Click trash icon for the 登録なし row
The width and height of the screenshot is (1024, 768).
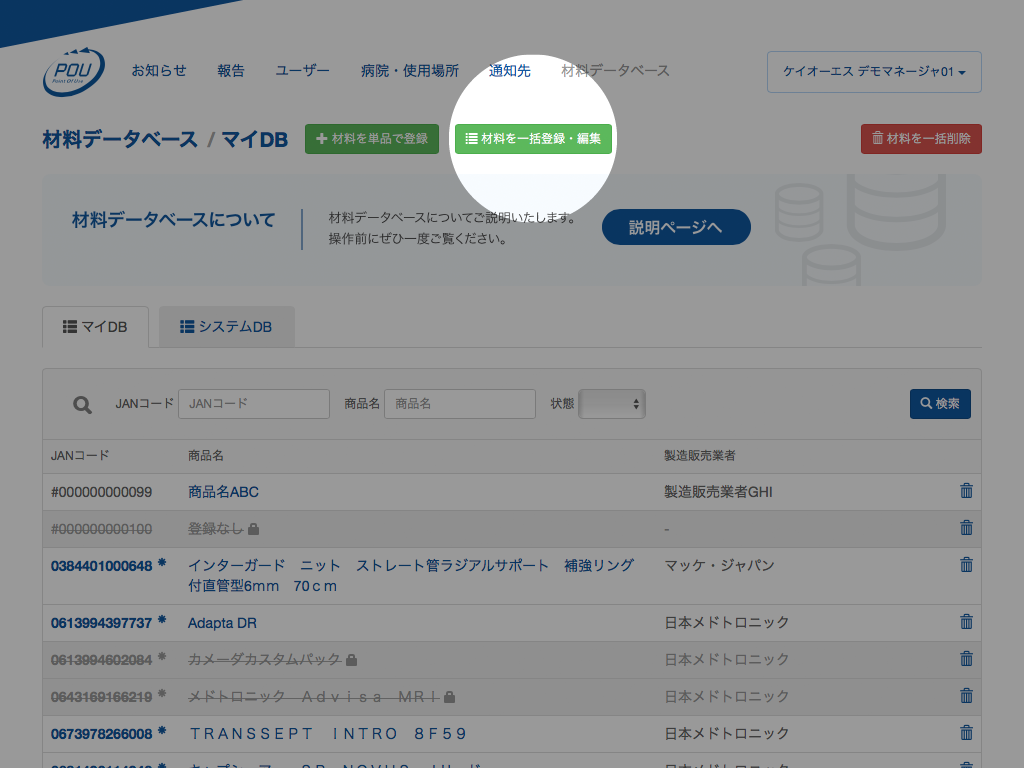tap(966, 528)
